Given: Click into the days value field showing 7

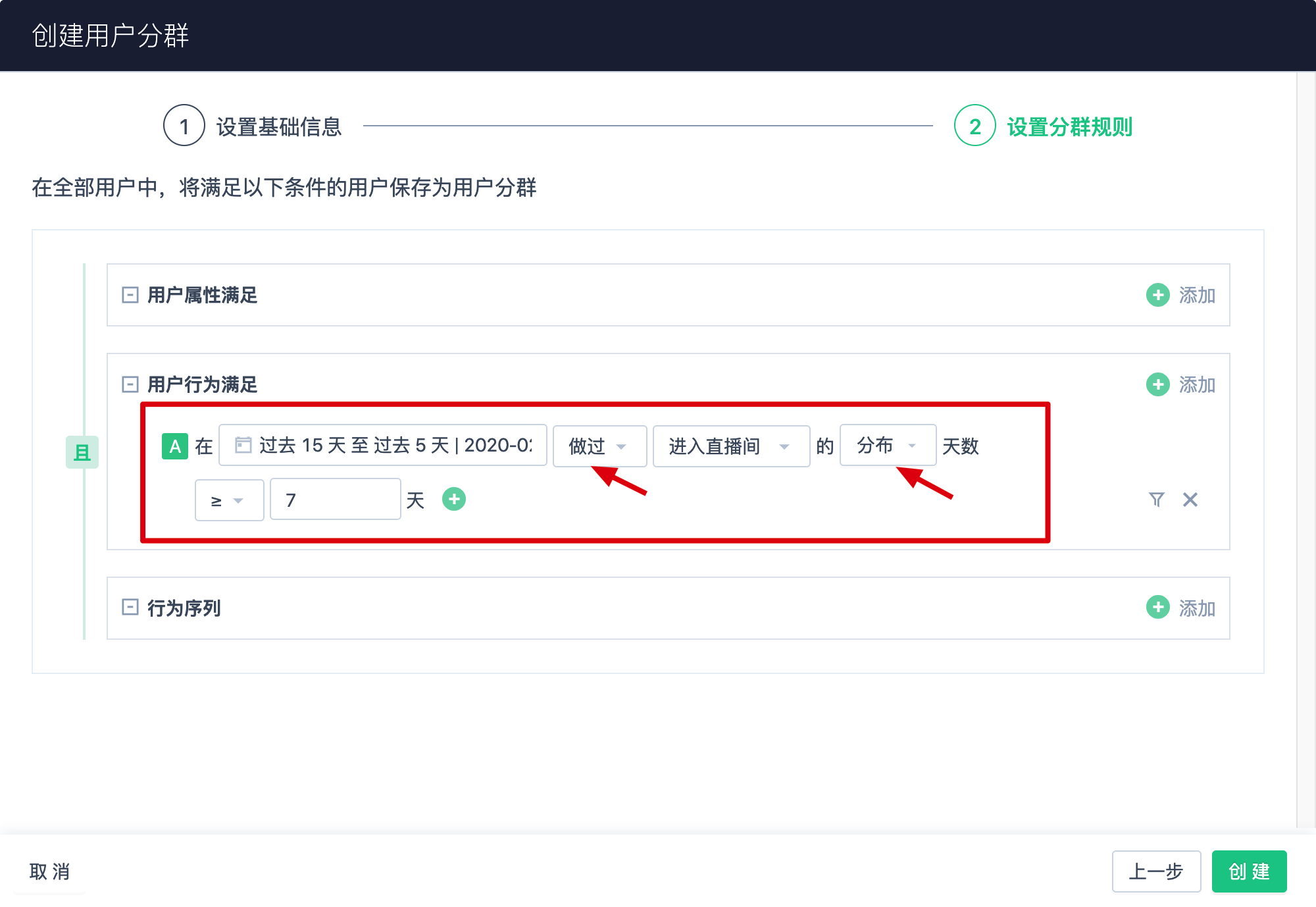Looking at the screenshot, I should (335, 500).
